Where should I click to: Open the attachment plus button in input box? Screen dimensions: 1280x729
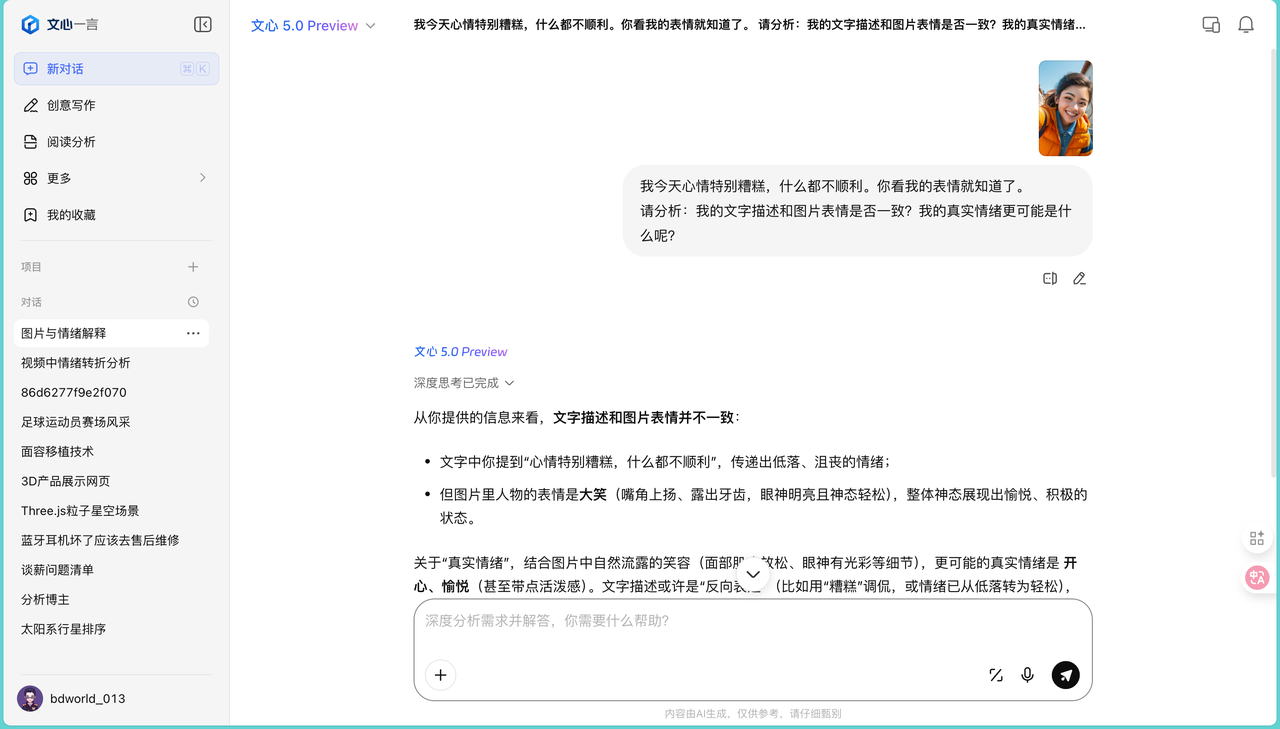pos(440,675)
